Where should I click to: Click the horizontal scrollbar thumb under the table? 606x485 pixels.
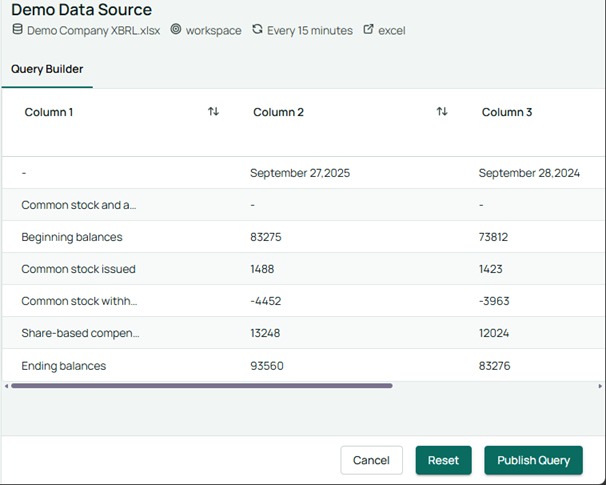pyautogui.click(x=202, y=386)
